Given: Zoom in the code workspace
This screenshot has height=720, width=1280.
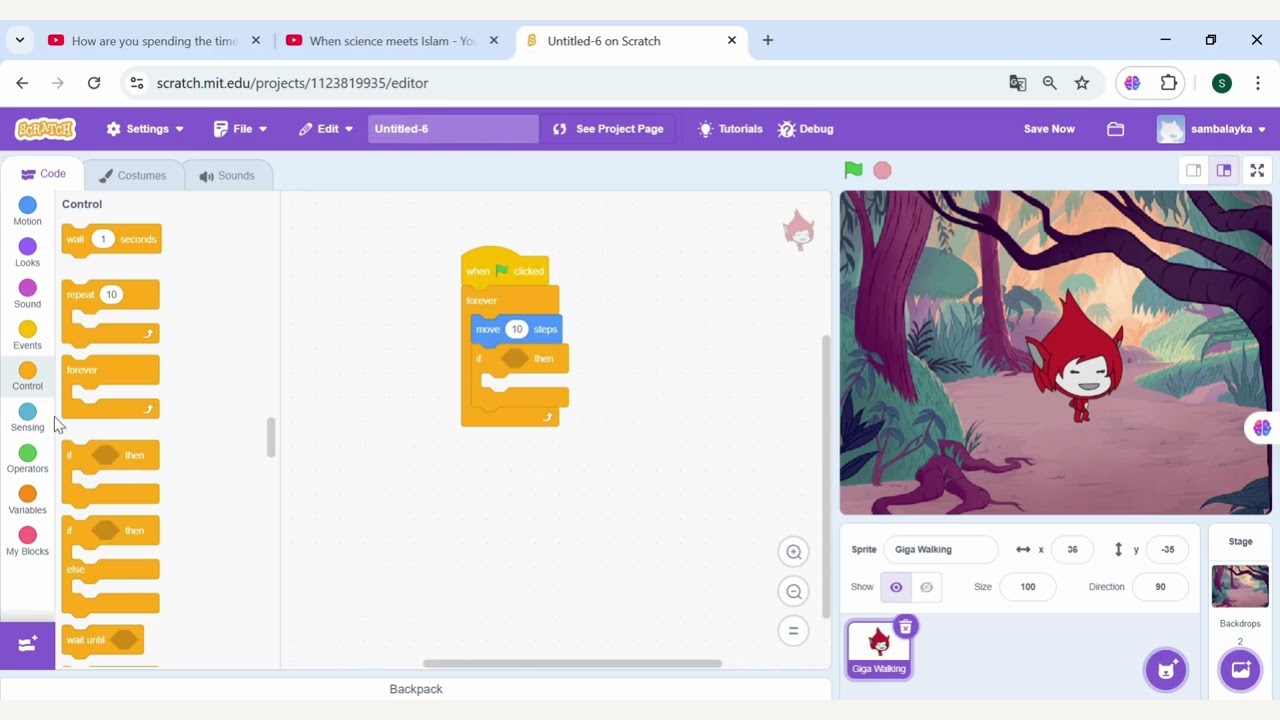Looking at the screenshot, I should 793,552.
